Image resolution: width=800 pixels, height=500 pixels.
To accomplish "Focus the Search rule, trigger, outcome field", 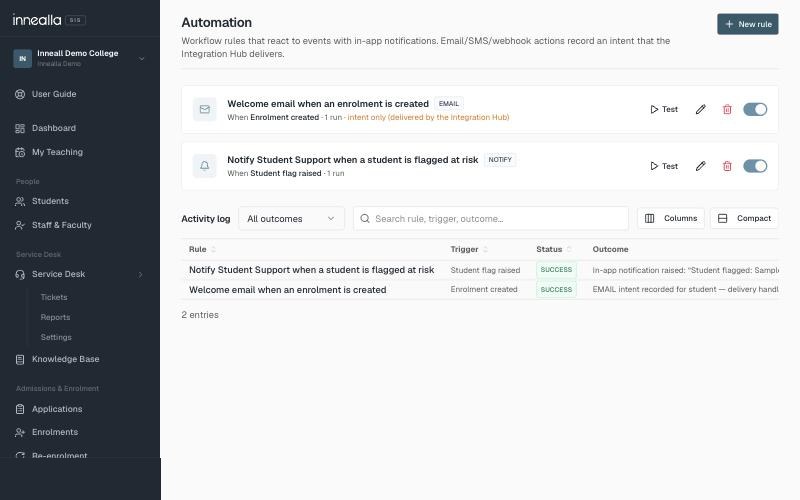I will [x=491, y=218].
